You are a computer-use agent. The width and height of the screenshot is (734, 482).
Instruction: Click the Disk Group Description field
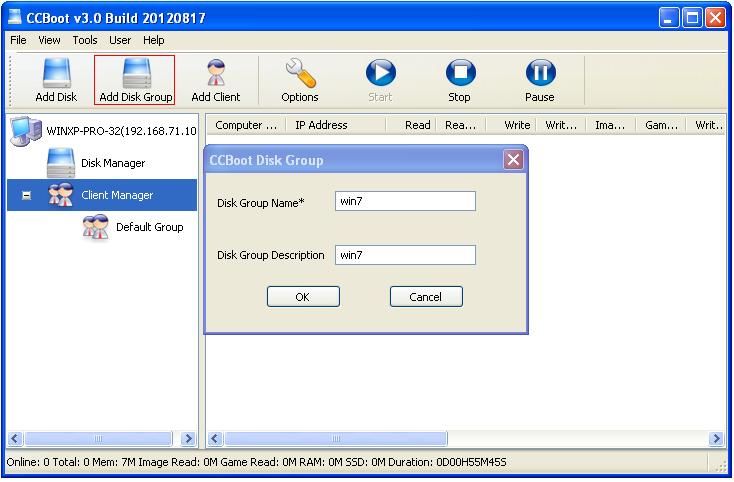[405, 255]
